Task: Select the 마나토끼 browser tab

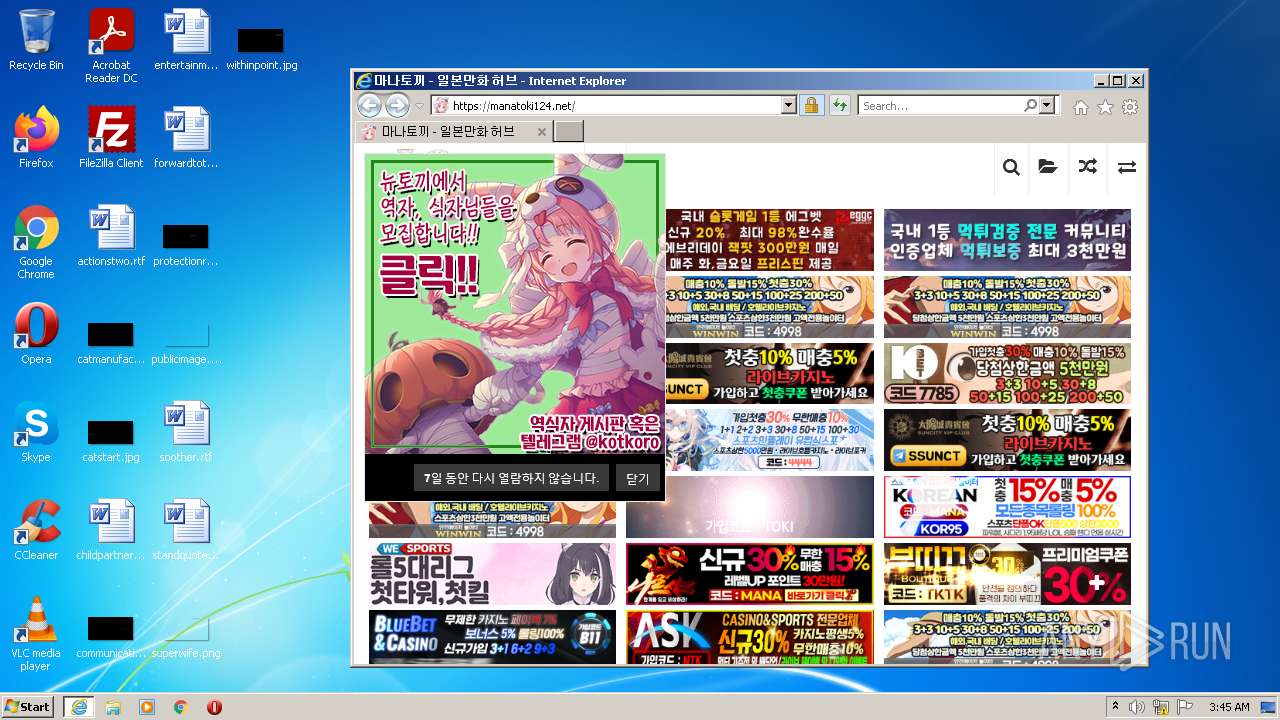Action: click(x=455, y=132)
